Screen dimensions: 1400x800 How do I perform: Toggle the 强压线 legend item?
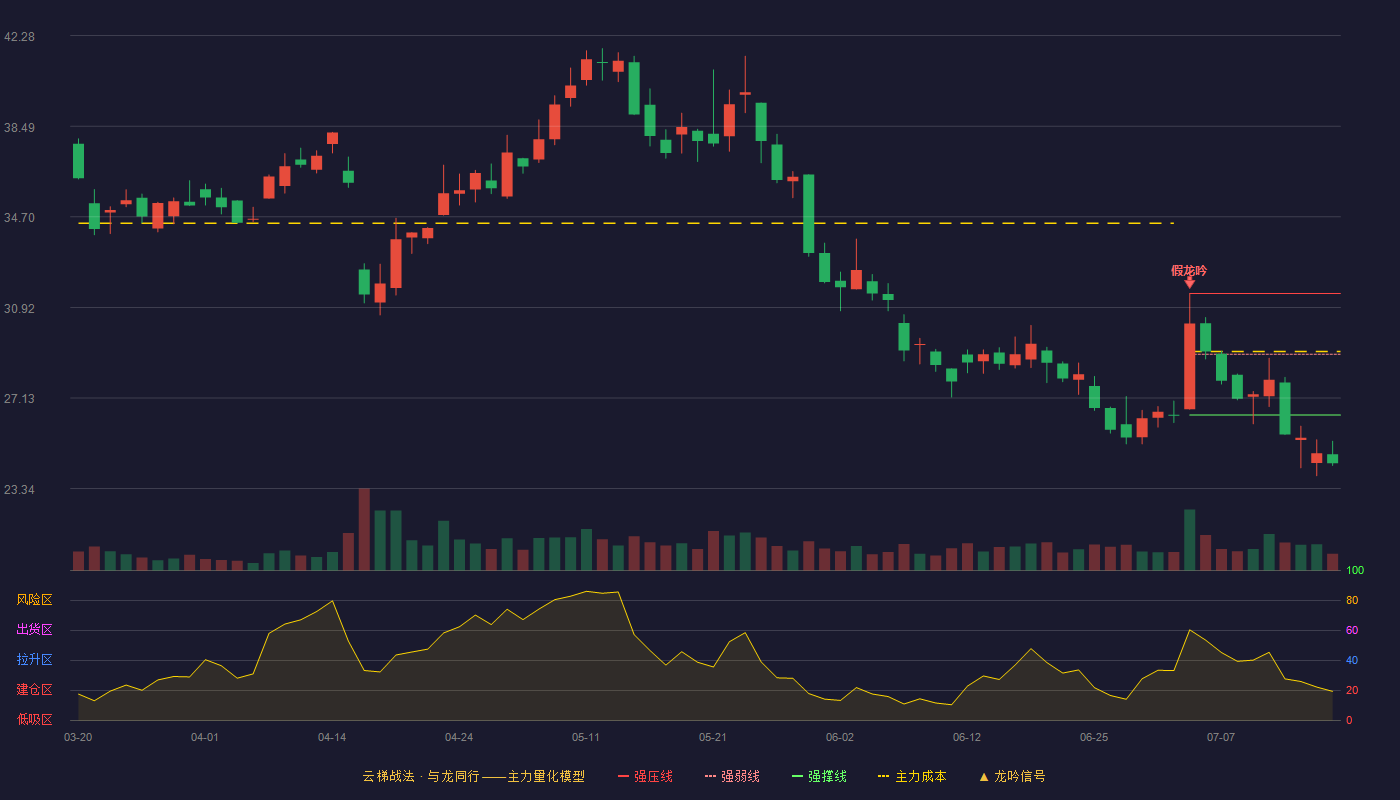pyautogui.click(x=645, y=776)
